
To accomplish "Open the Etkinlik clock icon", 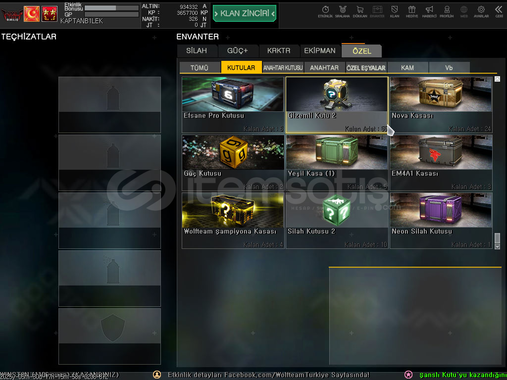I will point(325,11).
